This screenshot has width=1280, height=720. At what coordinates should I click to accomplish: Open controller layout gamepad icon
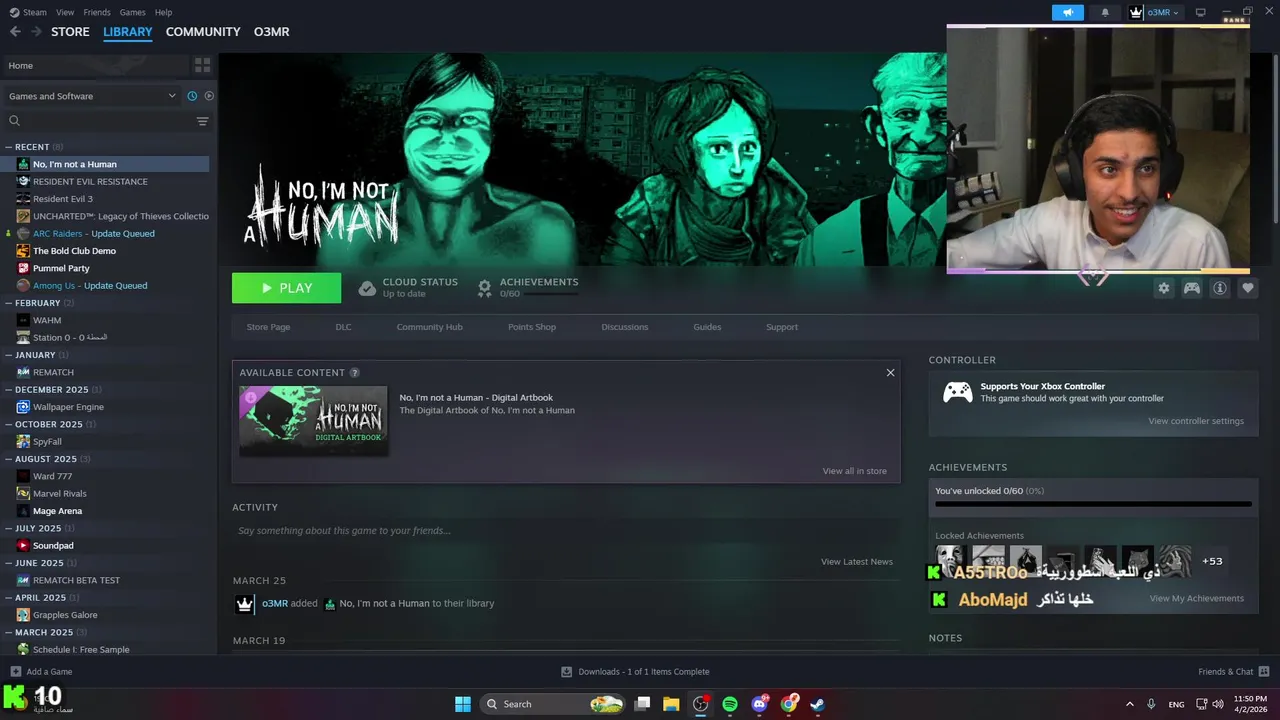click(x=1192, y=288)
